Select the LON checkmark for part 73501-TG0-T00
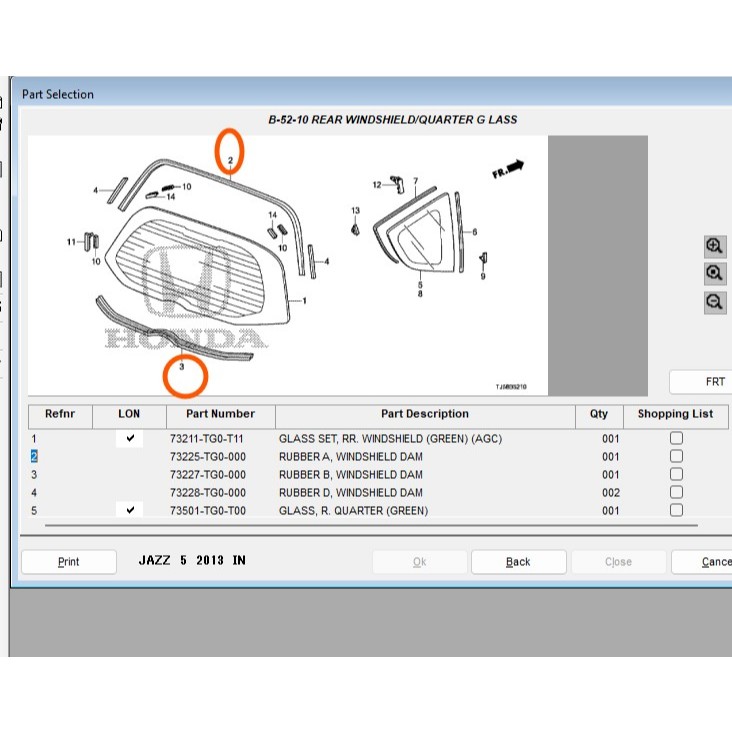732x732 pixels. [x=130, y=510]
